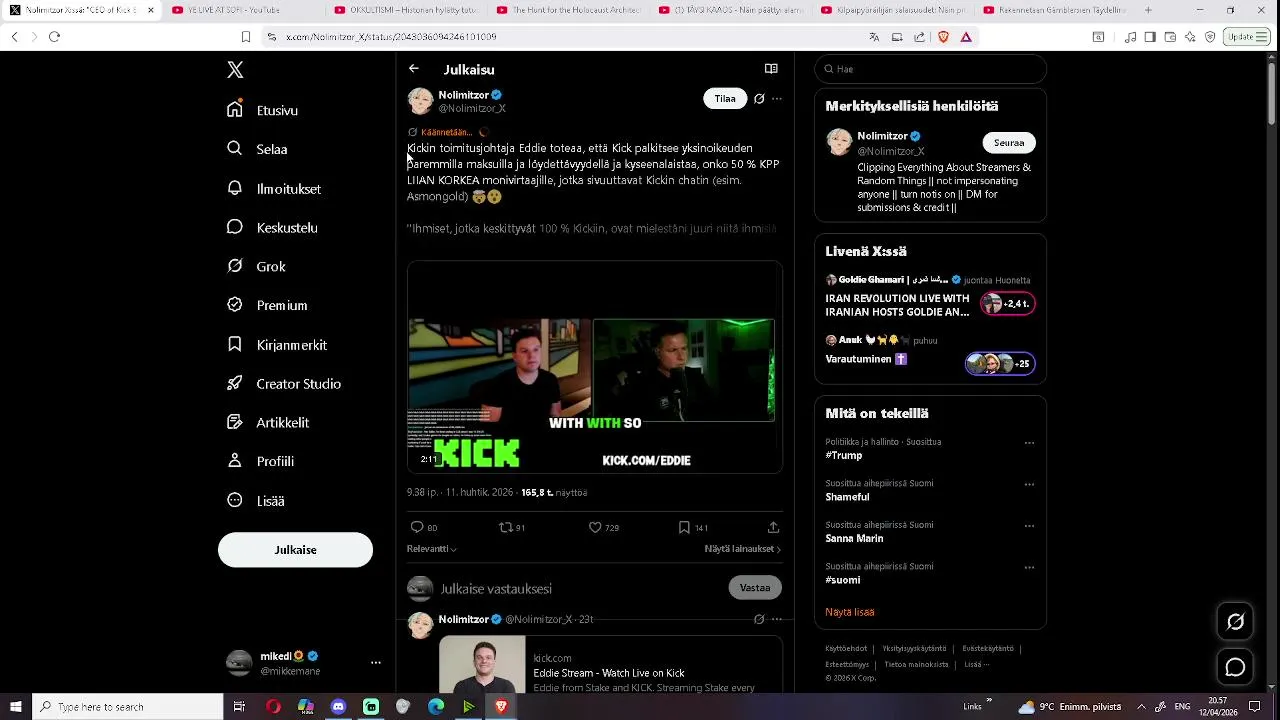Click Seuraa next to Nolimitzor
This screenshot has height=720, width=1280.
coord(1009,142)
